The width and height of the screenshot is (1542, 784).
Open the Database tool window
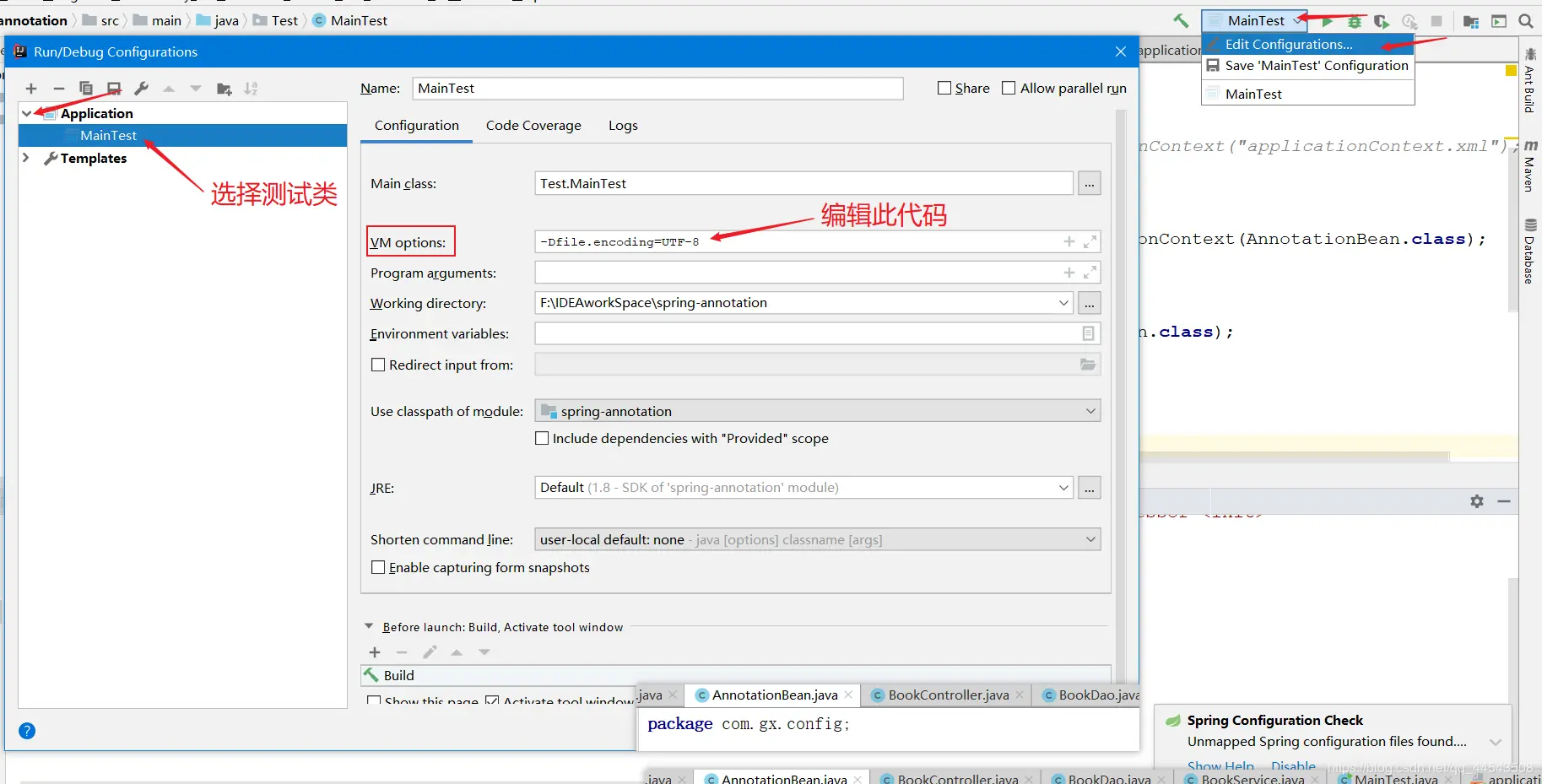[x=1529, y=251]
